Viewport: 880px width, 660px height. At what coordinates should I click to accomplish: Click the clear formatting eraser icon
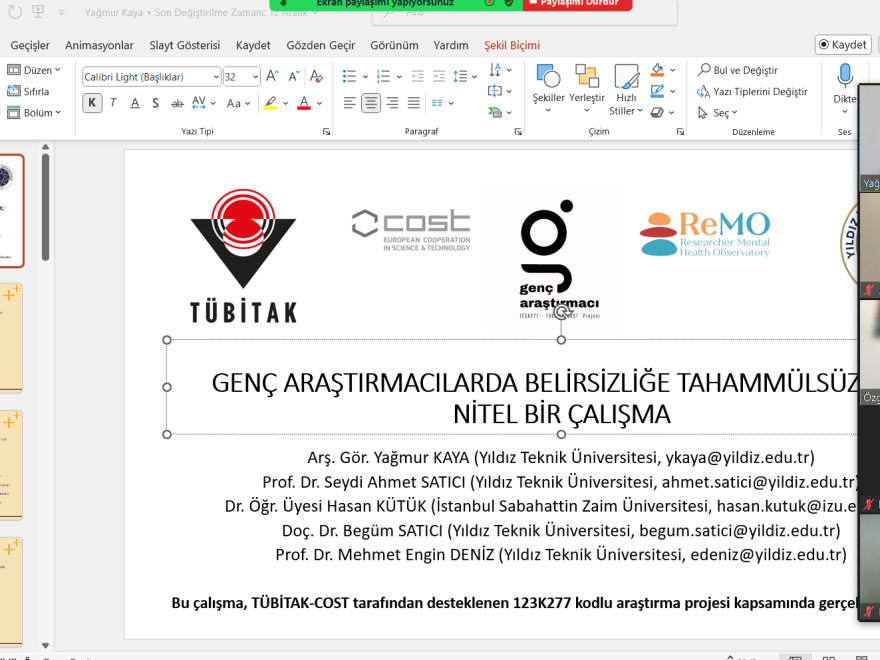click(x=316, y=76)
